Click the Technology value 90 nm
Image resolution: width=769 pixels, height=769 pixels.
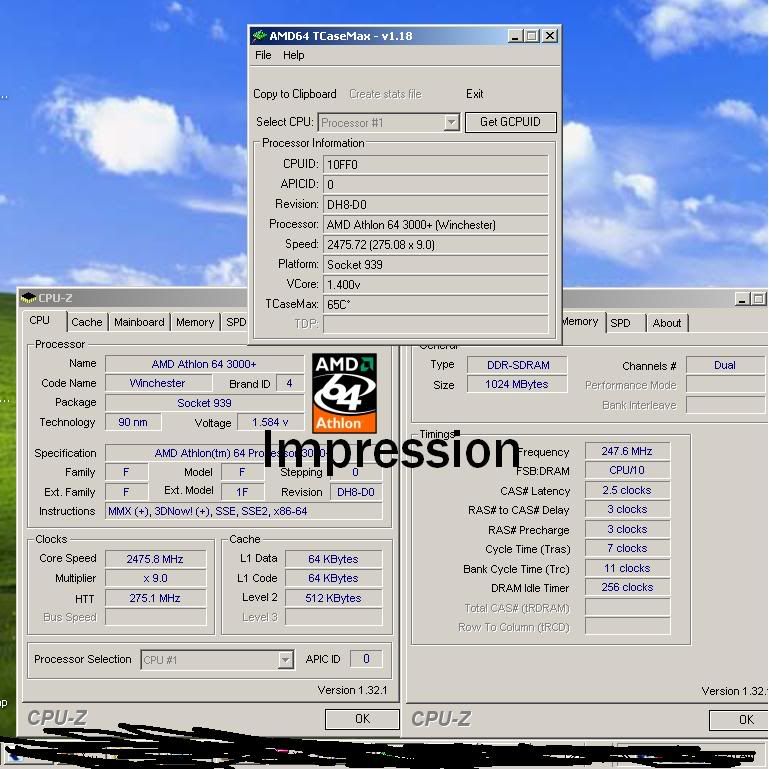[x=133, y=422]
